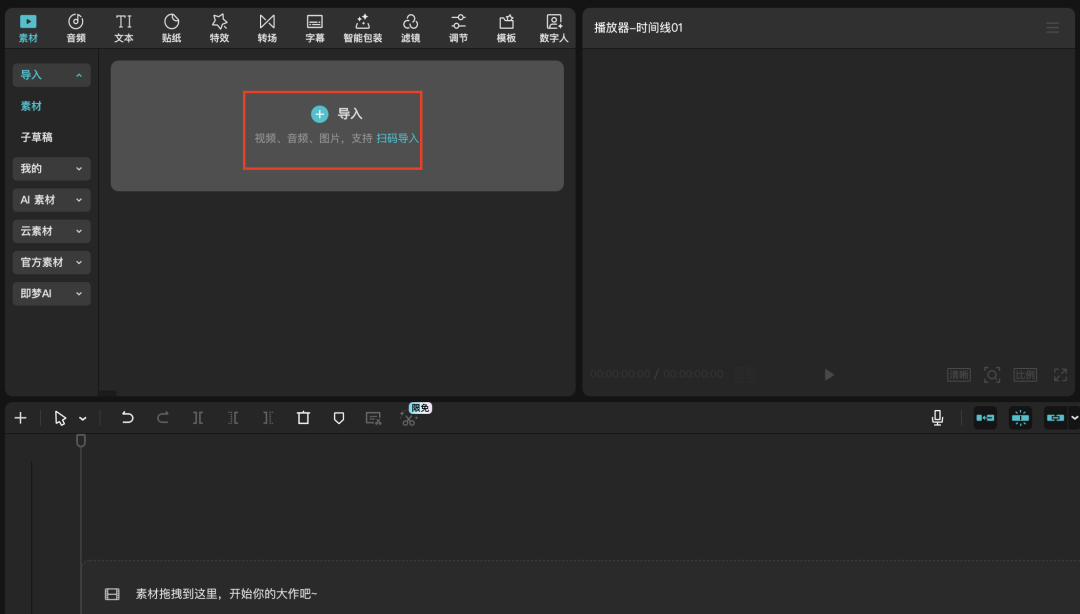The image size is (1080, 614).
Task: Expand the 官方素材 section
Action: [52, 263]
